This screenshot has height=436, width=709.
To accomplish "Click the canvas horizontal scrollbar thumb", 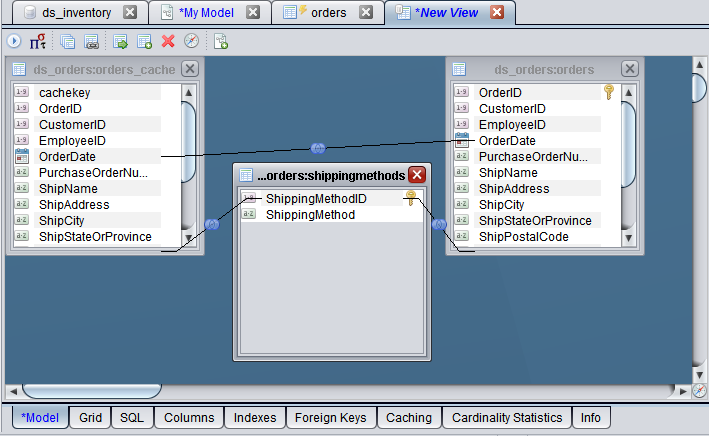I will click(x=92, y=391).
